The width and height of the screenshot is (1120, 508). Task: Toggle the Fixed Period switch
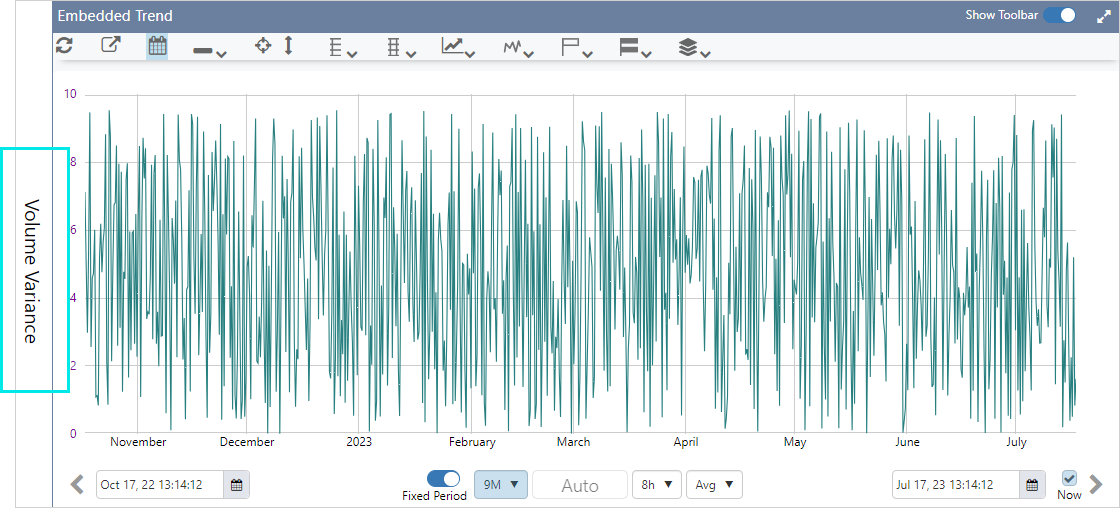point(443,479)
